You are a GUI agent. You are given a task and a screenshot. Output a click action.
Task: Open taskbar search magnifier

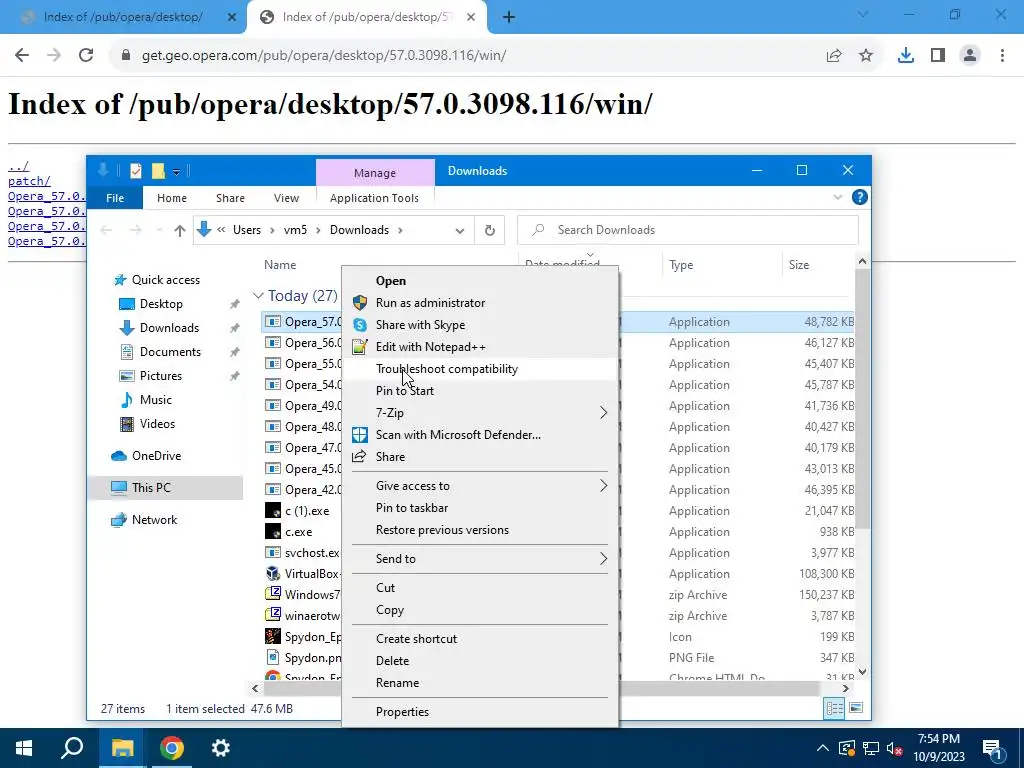pos(72,748)
